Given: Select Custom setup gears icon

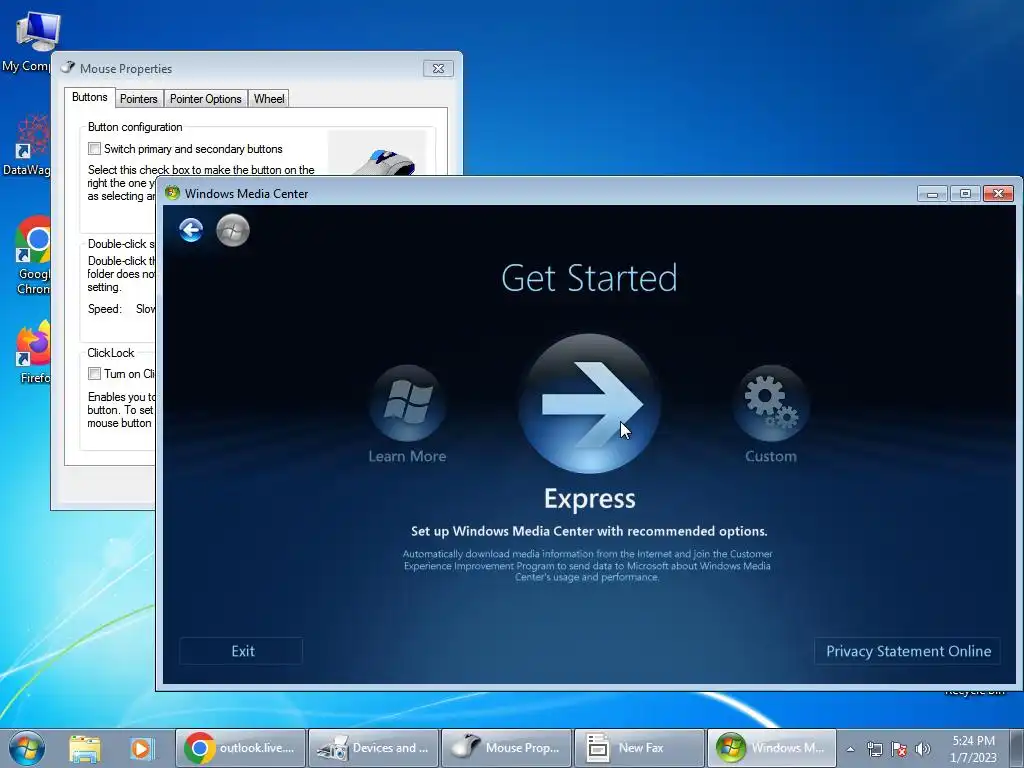Looking at the screenshot, I should [771, 404].
